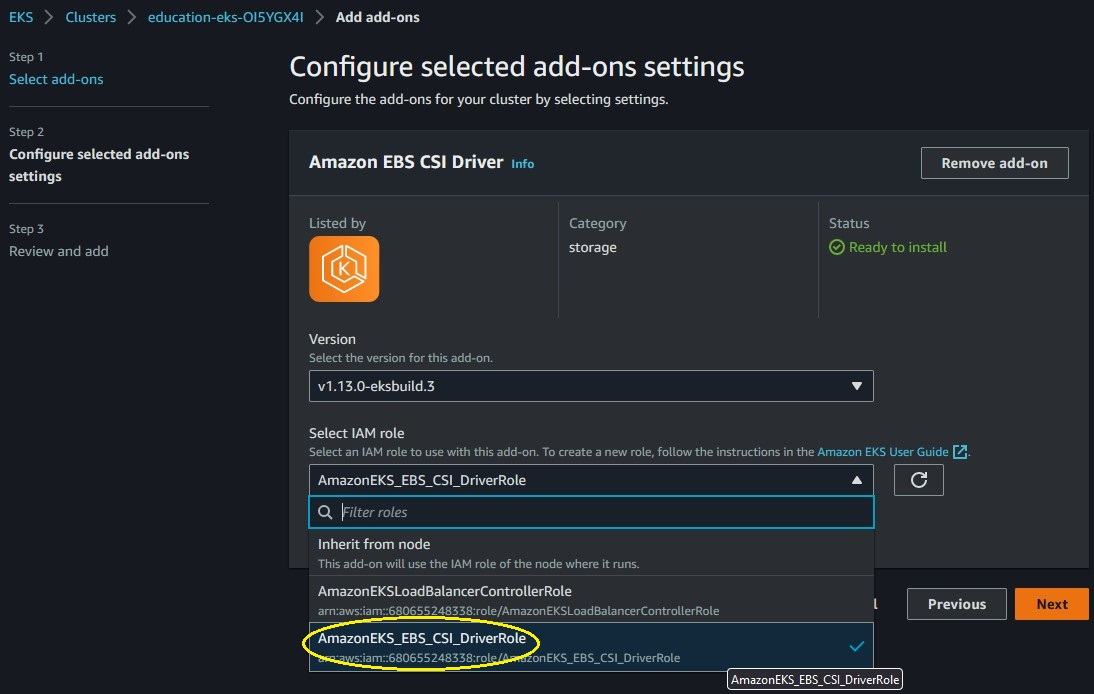The image size is (1094, 694).
Task: Click the Remove add-on button
Action: coord(994,163)
